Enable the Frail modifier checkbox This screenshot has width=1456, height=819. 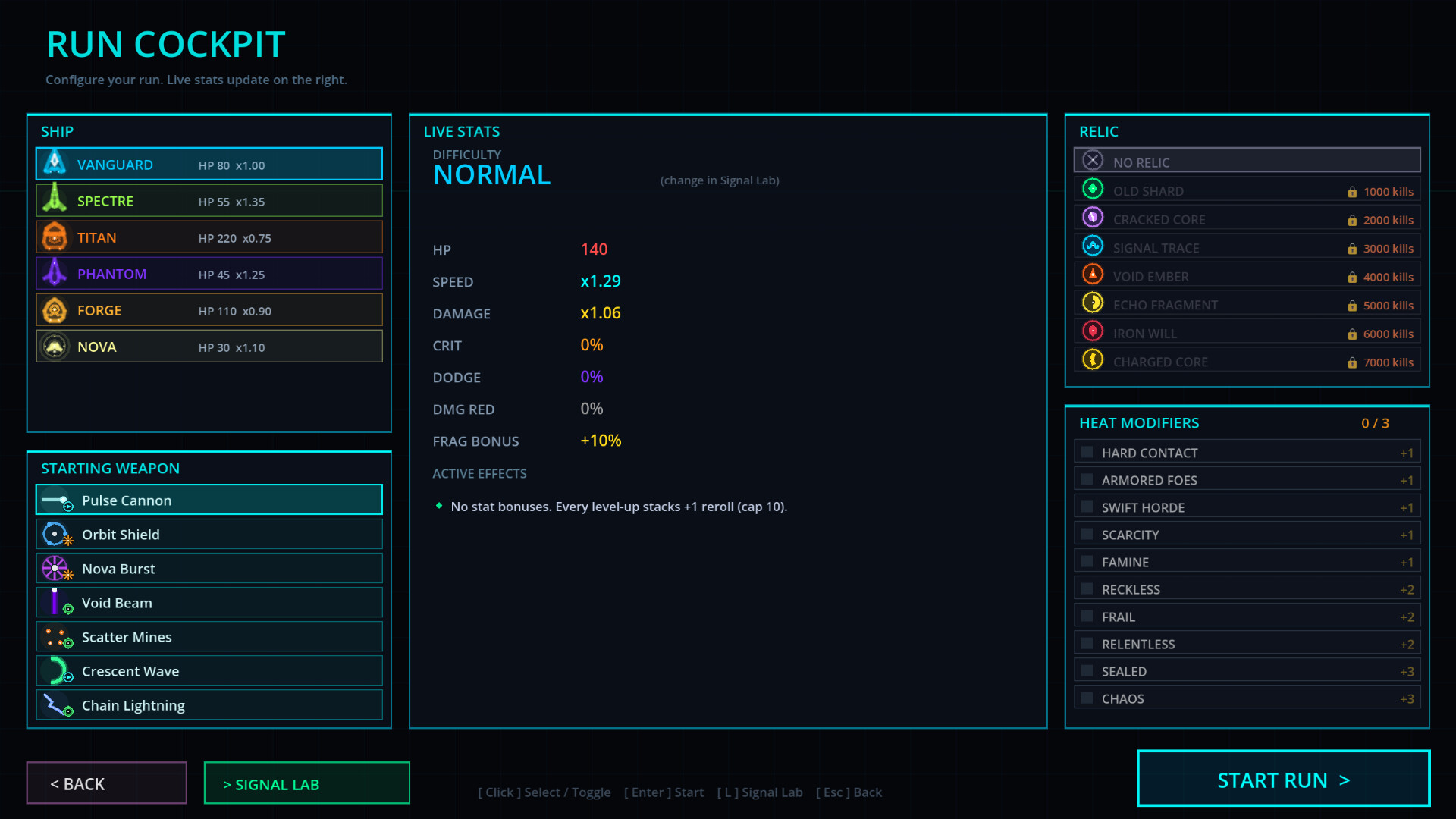click(x=1087, y=617)
